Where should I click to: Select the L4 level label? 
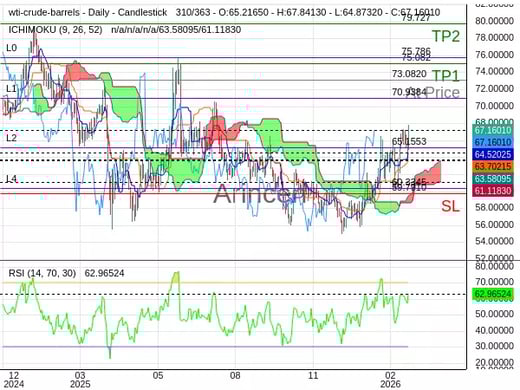(x=11, y=179)
